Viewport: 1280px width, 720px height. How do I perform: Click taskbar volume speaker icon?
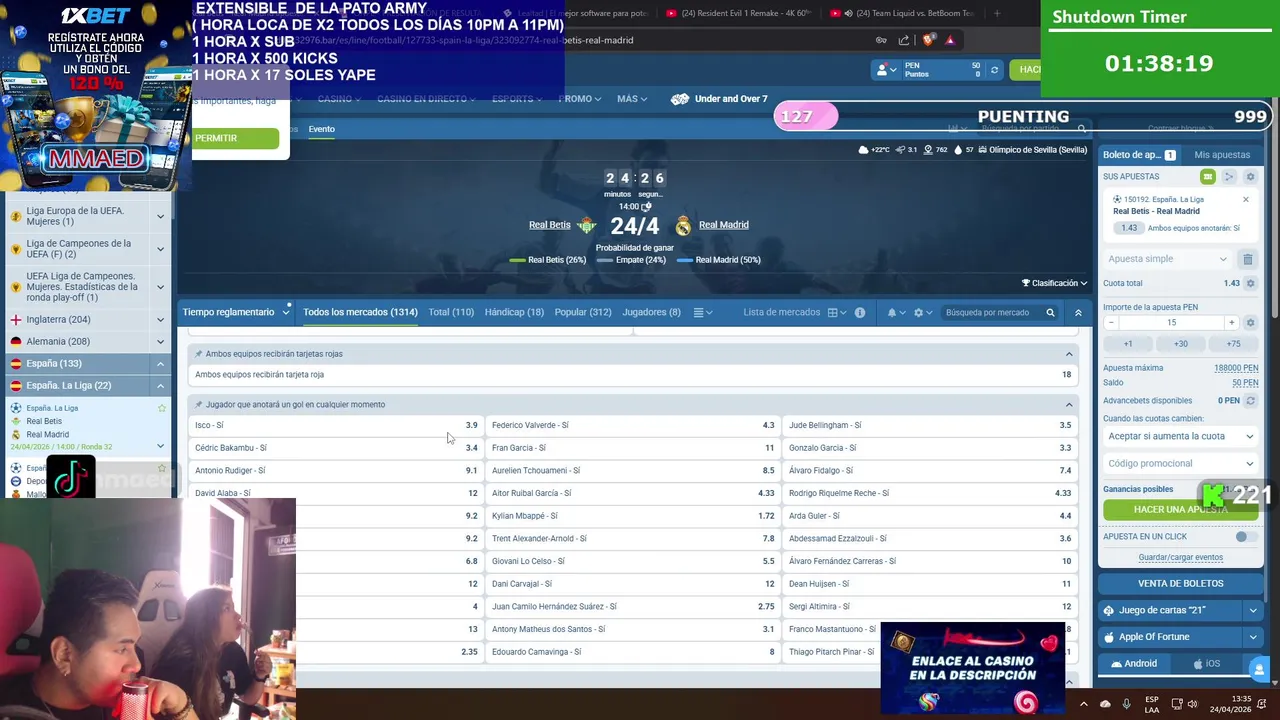(1192, 704)
